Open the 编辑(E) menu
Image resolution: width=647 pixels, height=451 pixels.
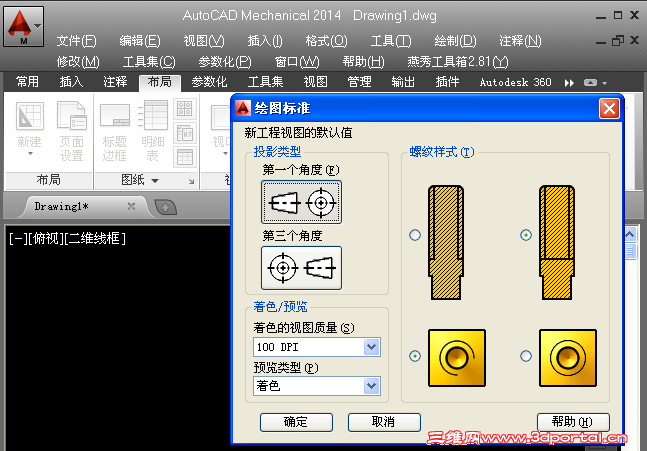pos(140,41)
